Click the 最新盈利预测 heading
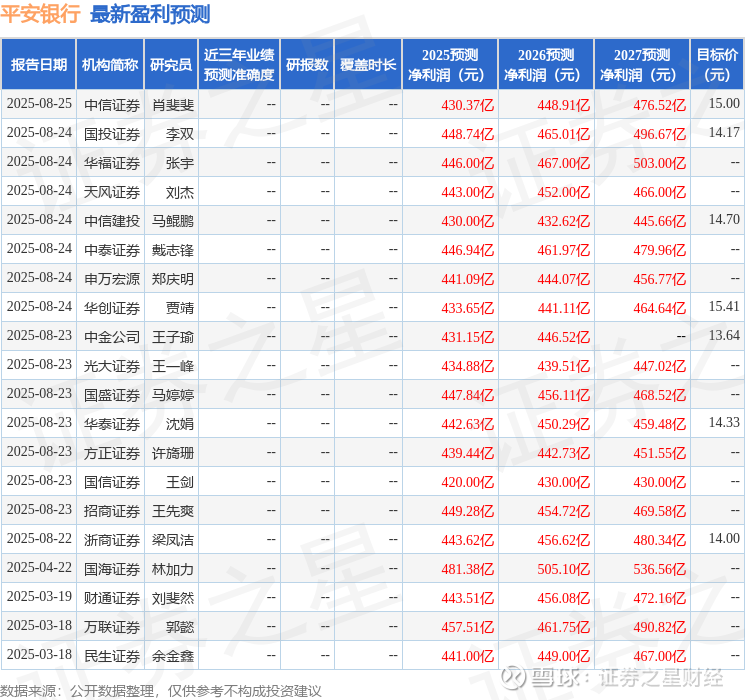This screenshot has height=700, width=745. pyautogui.click(x=150, y=14)
